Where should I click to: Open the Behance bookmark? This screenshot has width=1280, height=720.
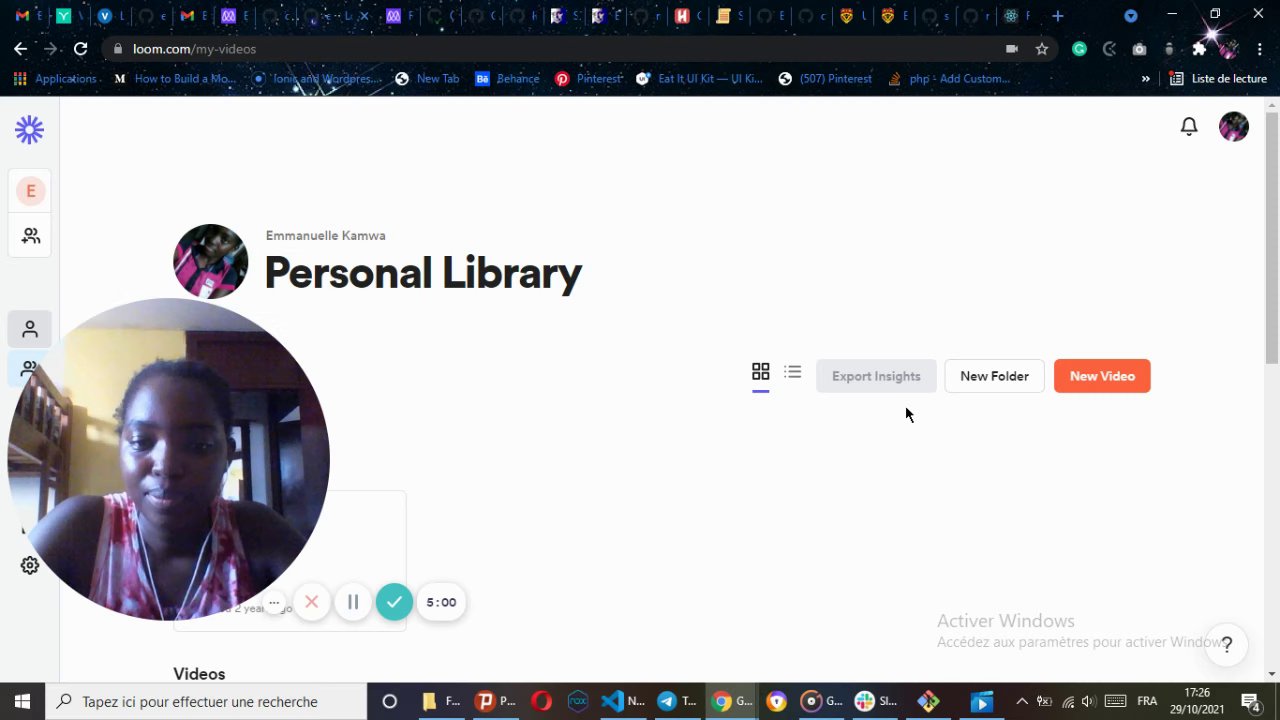[x=507, y=78]
